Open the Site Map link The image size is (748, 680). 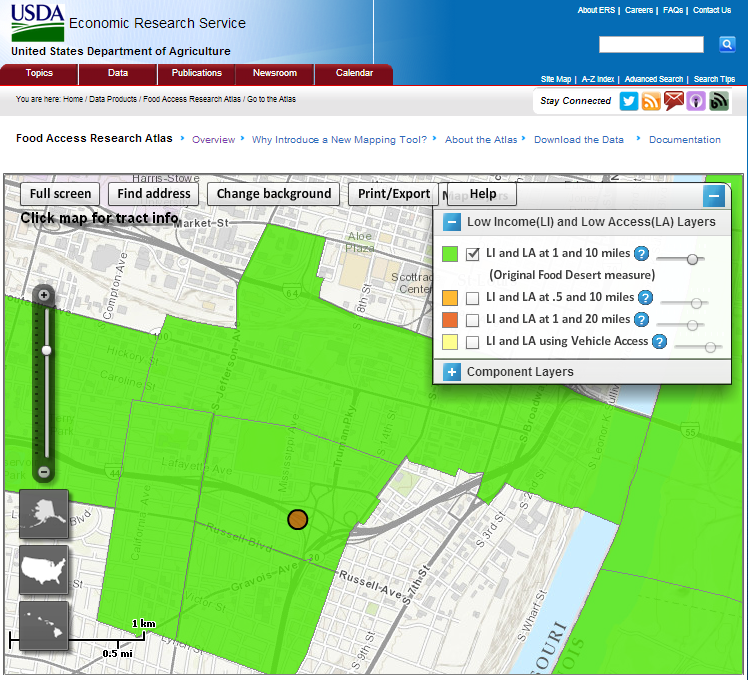click(x=556, y=79)
